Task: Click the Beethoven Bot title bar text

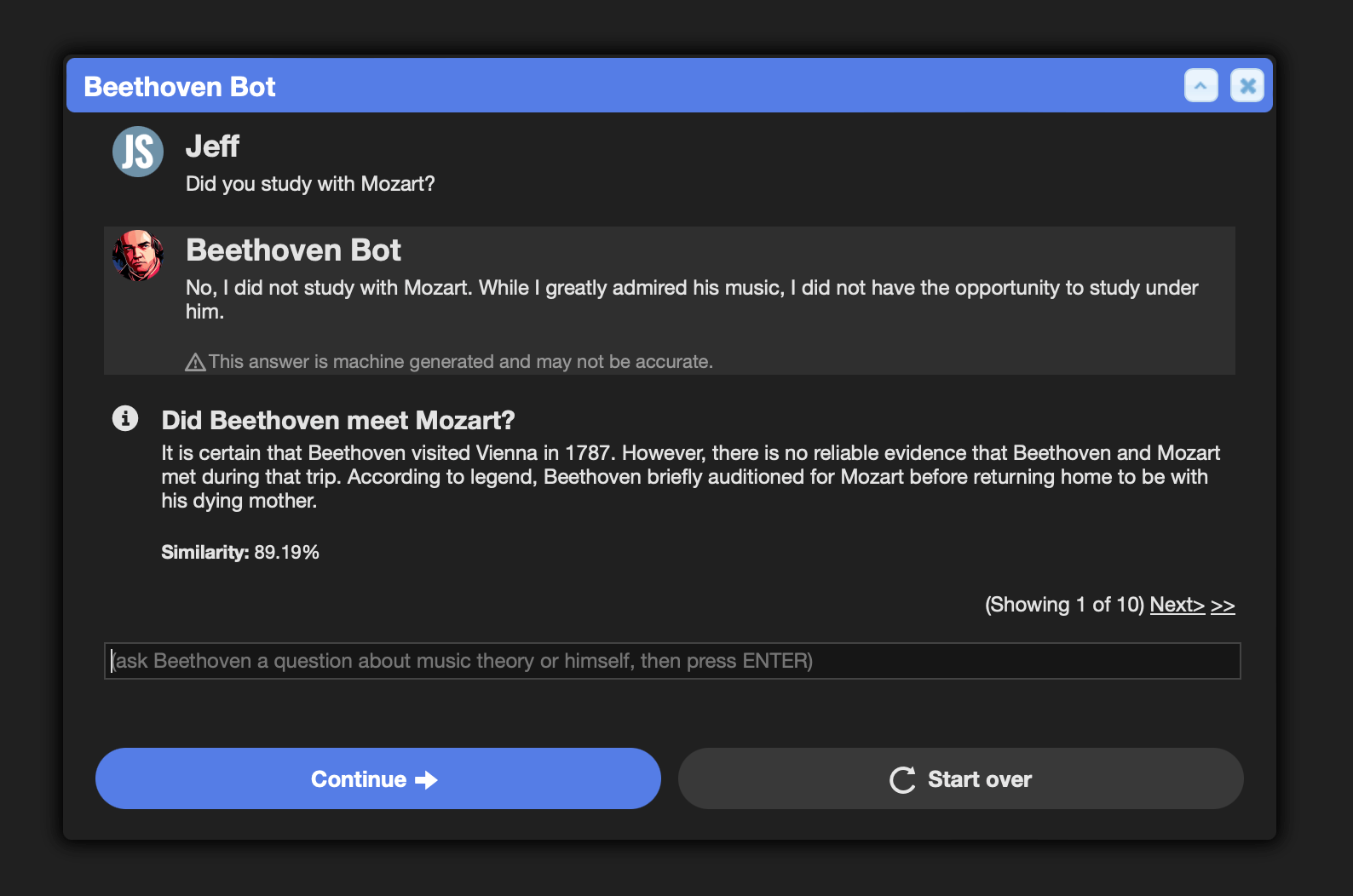Action: tap(180, 87)
